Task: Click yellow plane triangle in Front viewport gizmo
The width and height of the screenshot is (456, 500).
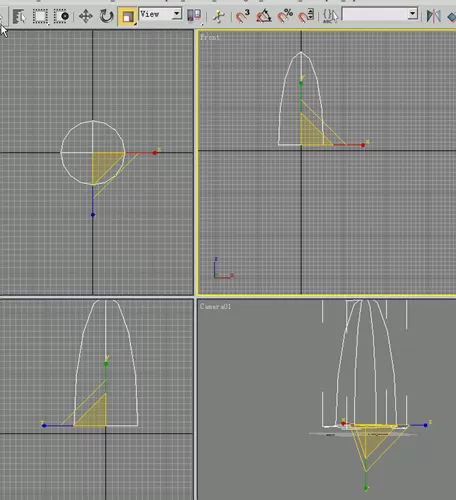Action: pyautogui.click(x=311, y=135)
